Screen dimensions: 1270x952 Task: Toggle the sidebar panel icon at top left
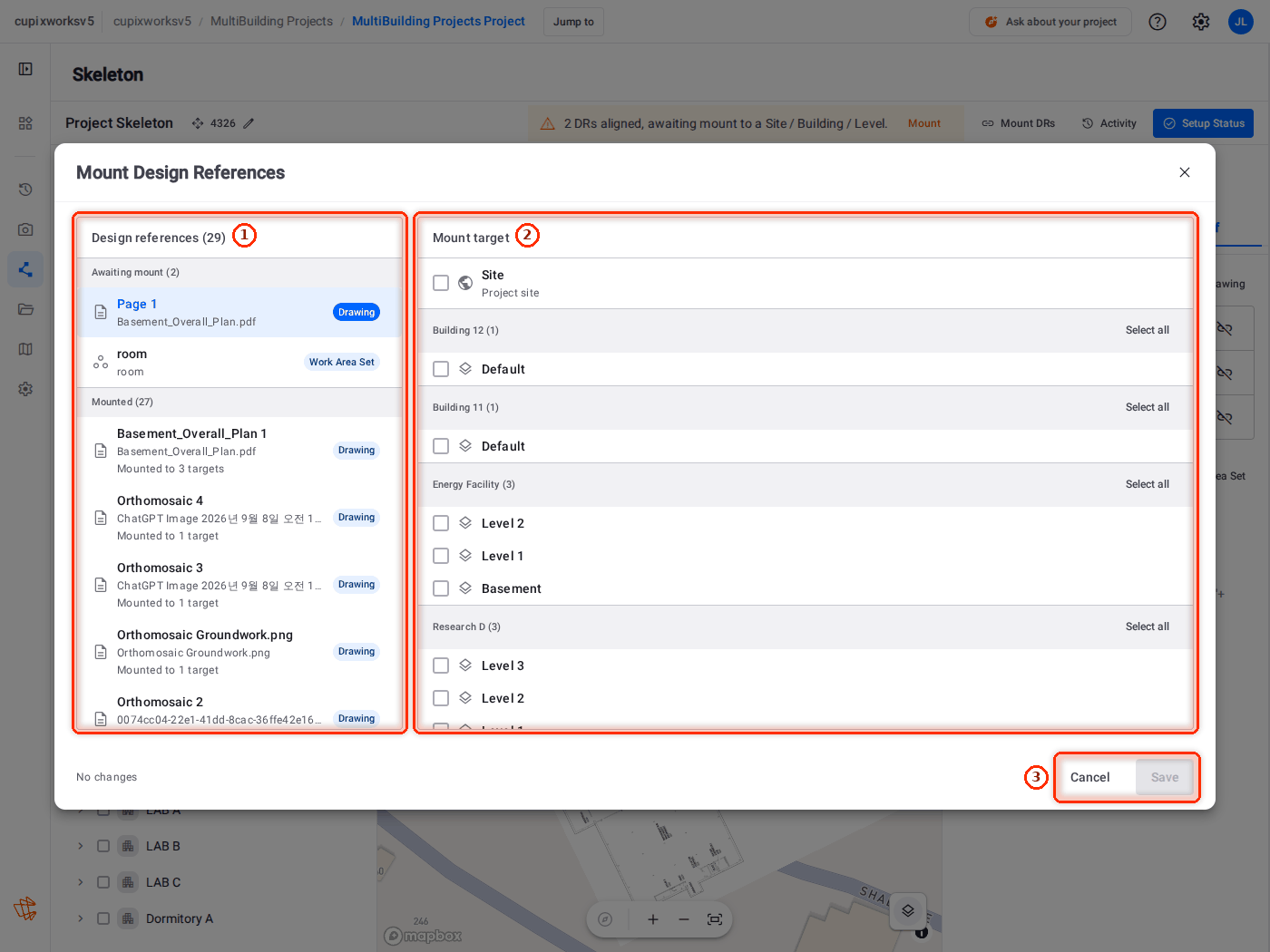25,69
